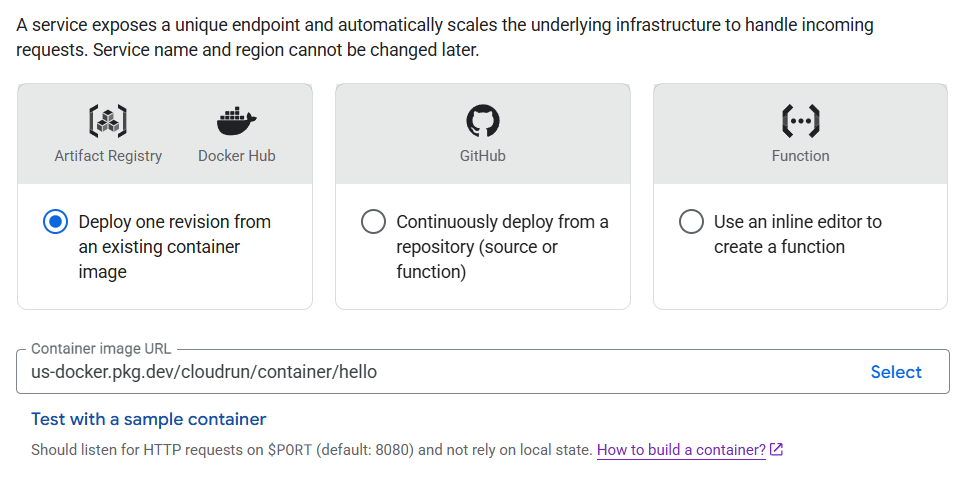
Task: Click the 'Container image URL' floating field label
Action: [101, 349]
